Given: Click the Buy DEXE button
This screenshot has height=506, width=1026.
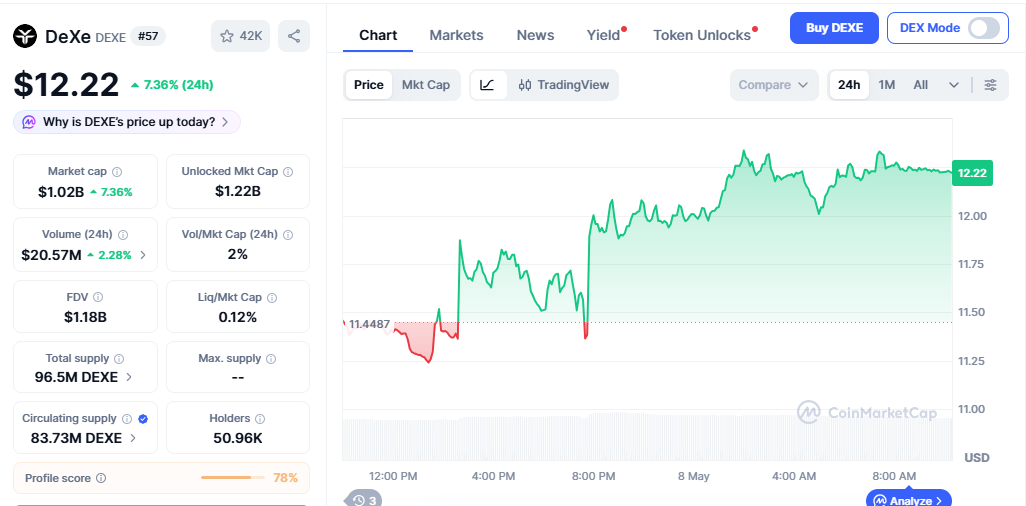Looking at the screenshot, I should click(x=834, y=28).
